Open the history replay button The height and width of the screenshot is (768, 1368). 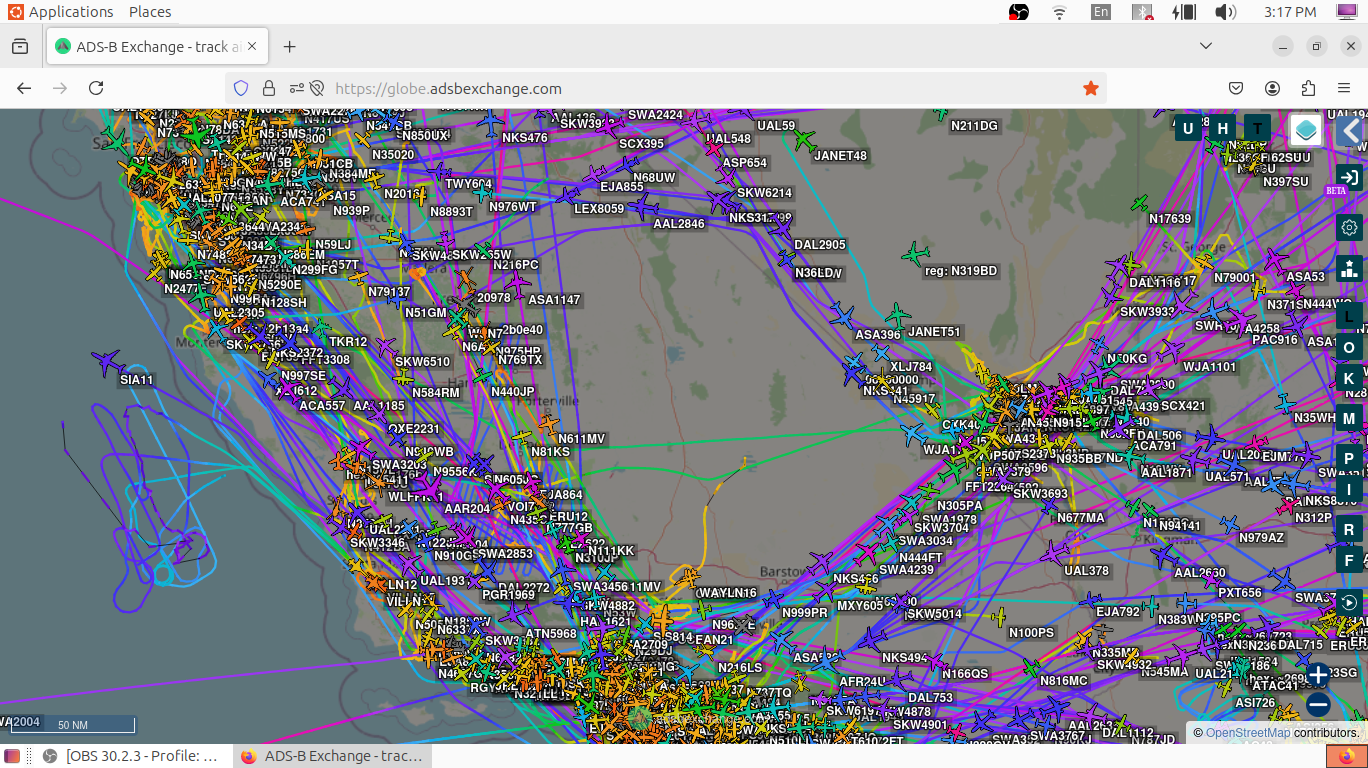point(1349,602)
